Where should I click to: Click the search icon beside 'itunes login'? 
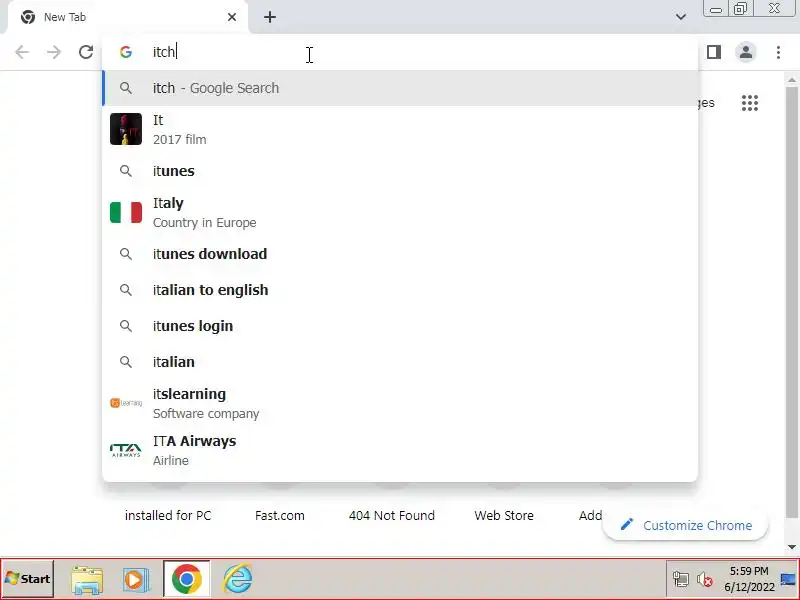(126, 326)
